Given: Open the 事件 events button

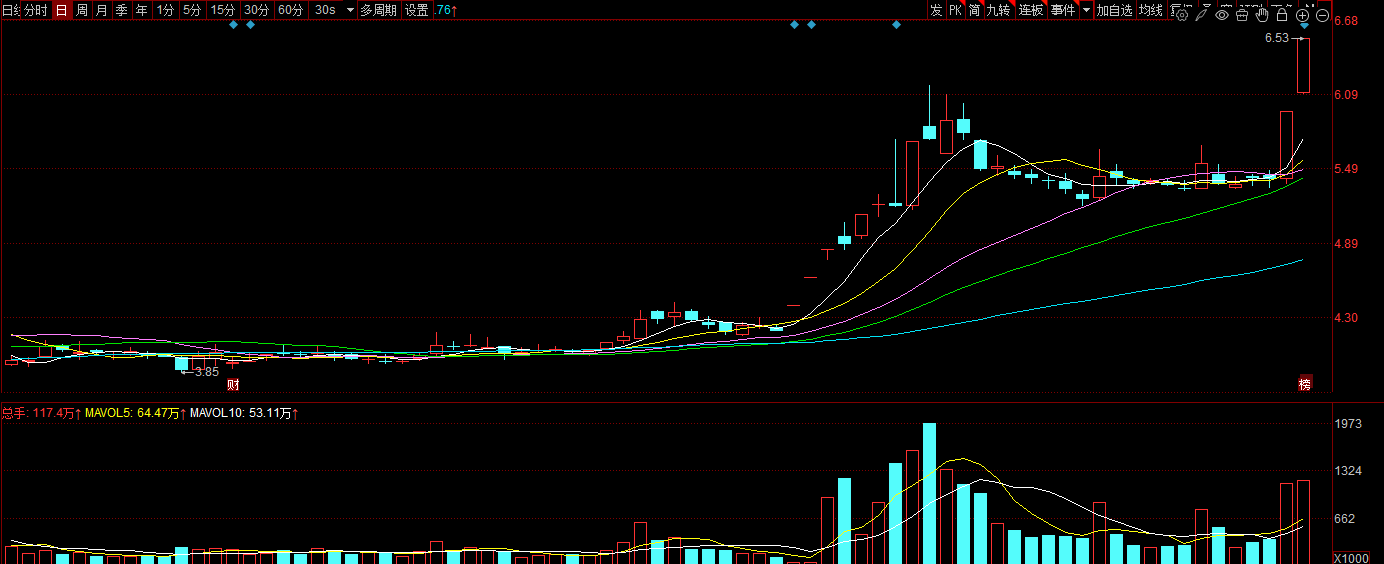Looking at the screenshot, I should tap(1063, 10).
